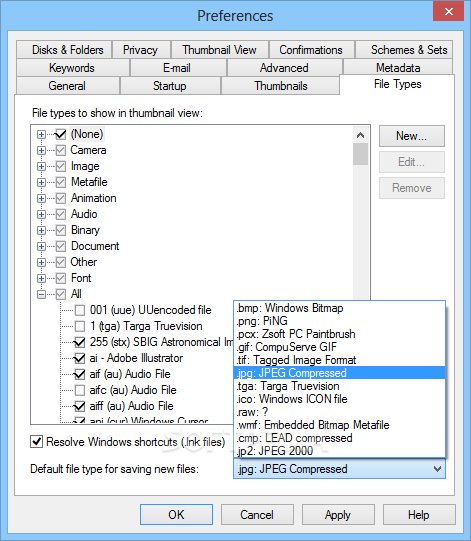Choose .tga: Targa Truevision in dropdown list
The width and height of the screenshot is (471, 541).
pyautogui.click(x=340, y=386)
